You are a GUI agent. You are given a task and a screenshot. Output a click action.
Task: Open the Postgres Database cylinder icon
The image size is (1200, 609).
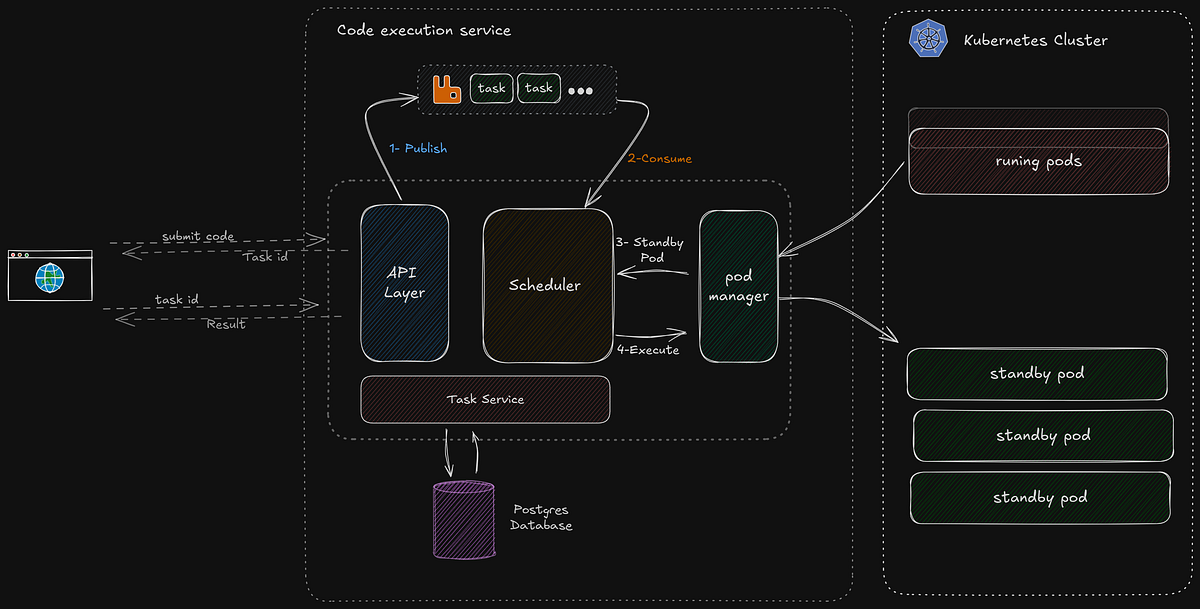coord(464,520)
